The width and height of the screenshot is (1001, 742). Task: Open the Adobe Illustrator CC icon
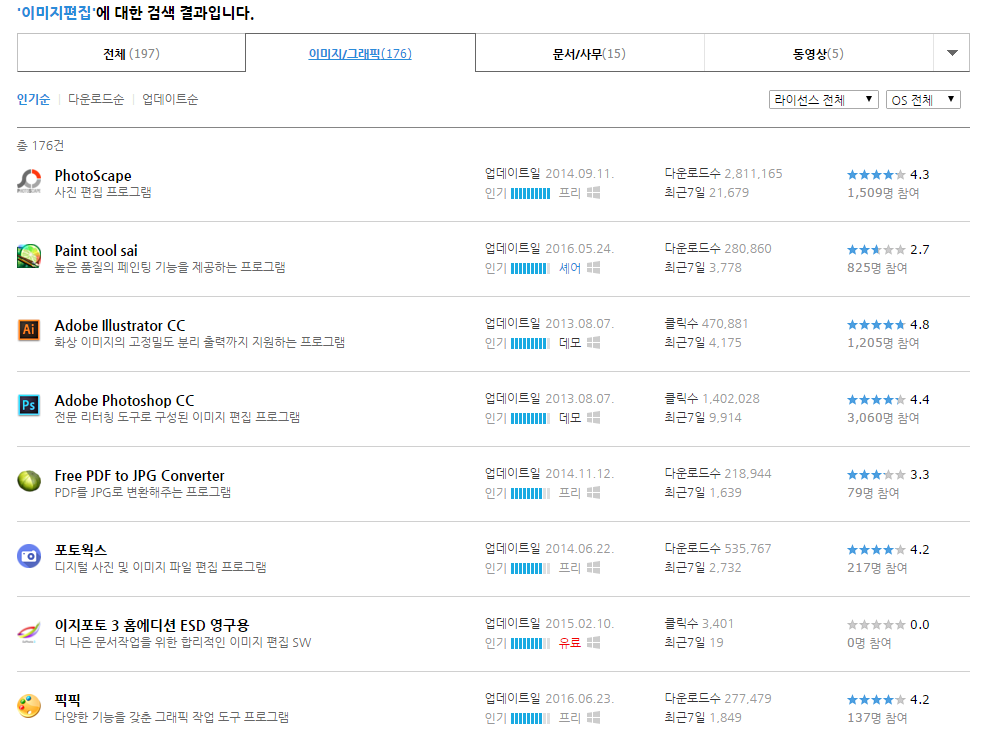[29, 330]
